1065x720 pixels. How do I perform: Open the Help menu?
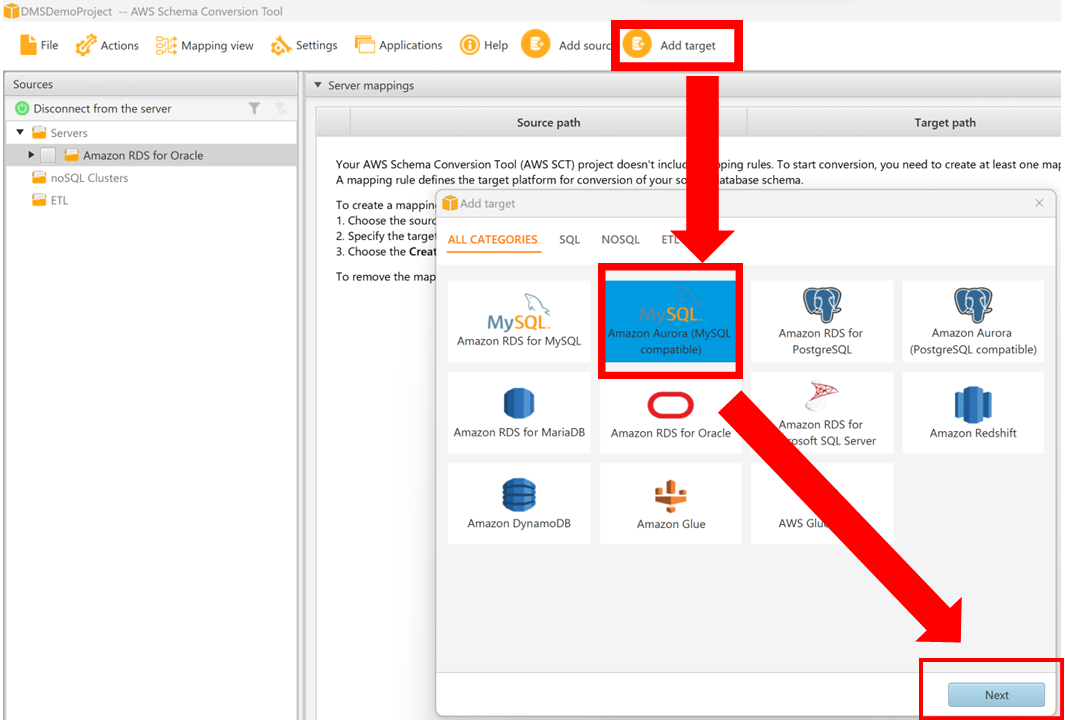(x=484, y=46)
